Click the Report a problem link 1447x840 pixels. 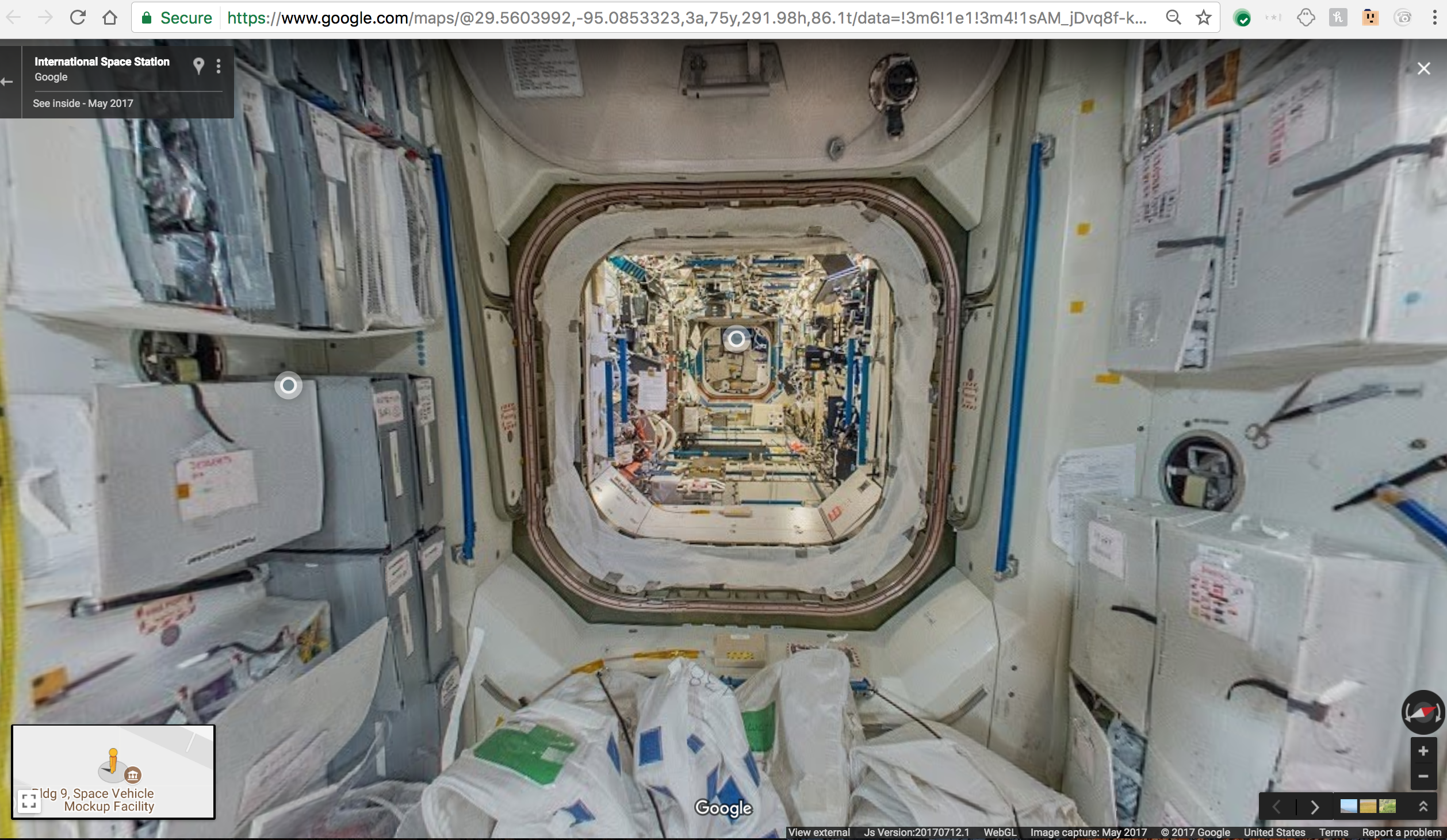[1401, 832]
